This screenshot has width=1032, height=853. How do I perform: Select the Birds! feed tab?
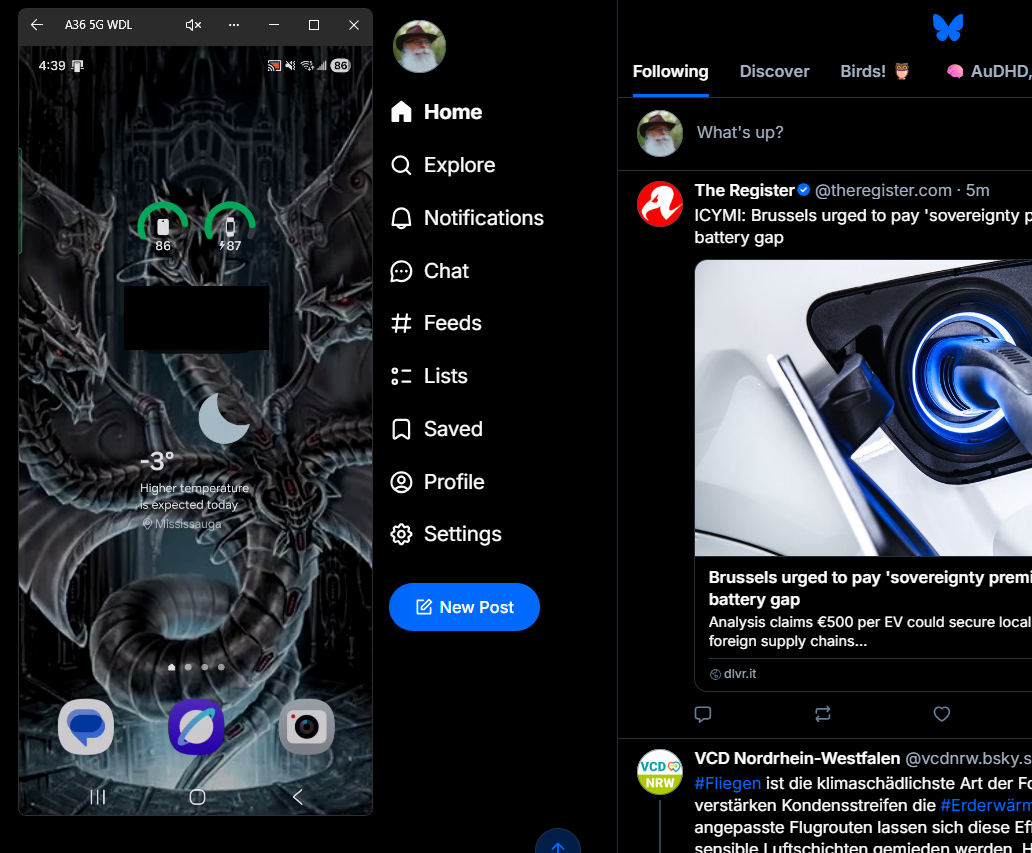tap(875, 71)
